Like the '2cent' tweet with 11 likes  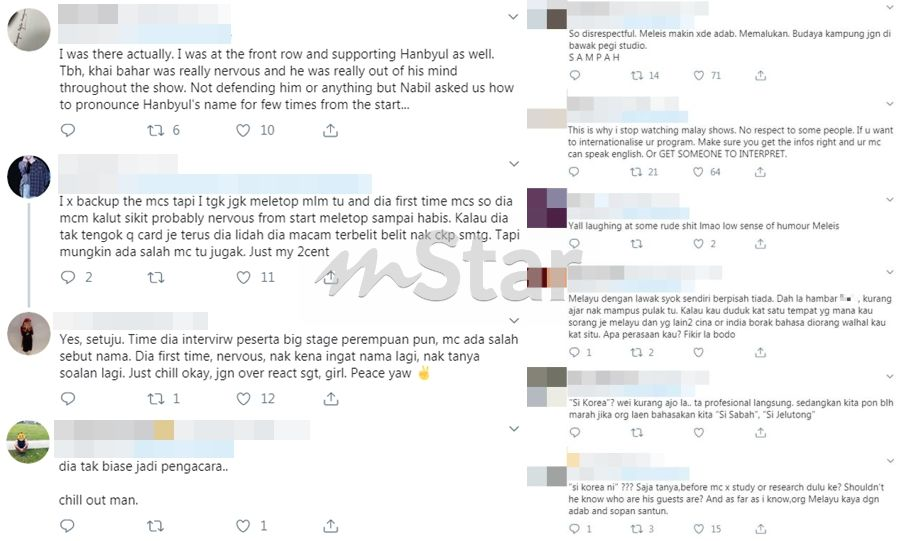point(243,277)
